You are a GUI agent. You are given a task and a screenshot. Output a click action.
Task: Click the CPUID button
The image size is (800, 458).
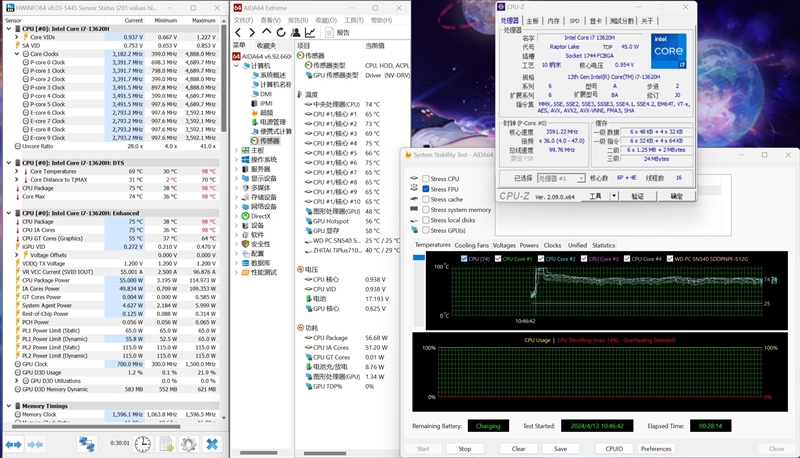614,449
